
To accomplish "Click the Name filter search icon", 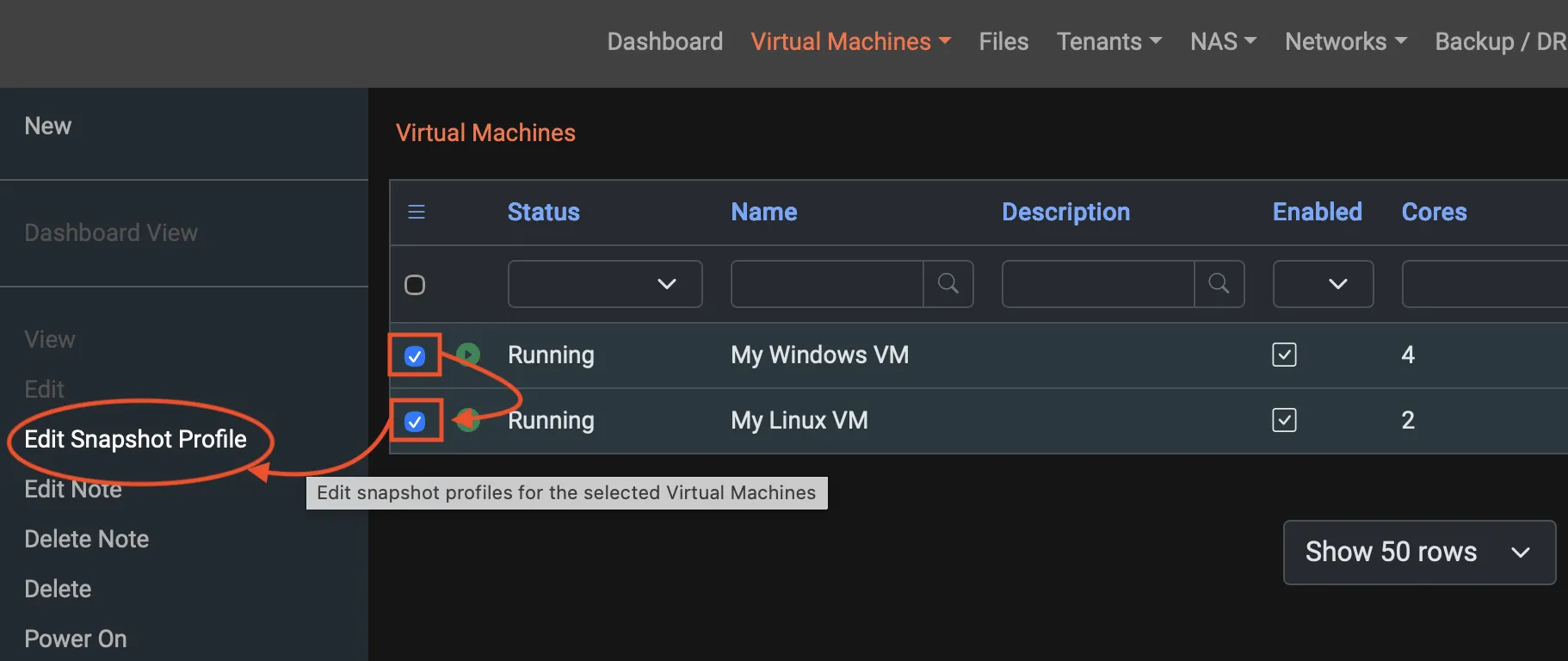I will [948, 283].
